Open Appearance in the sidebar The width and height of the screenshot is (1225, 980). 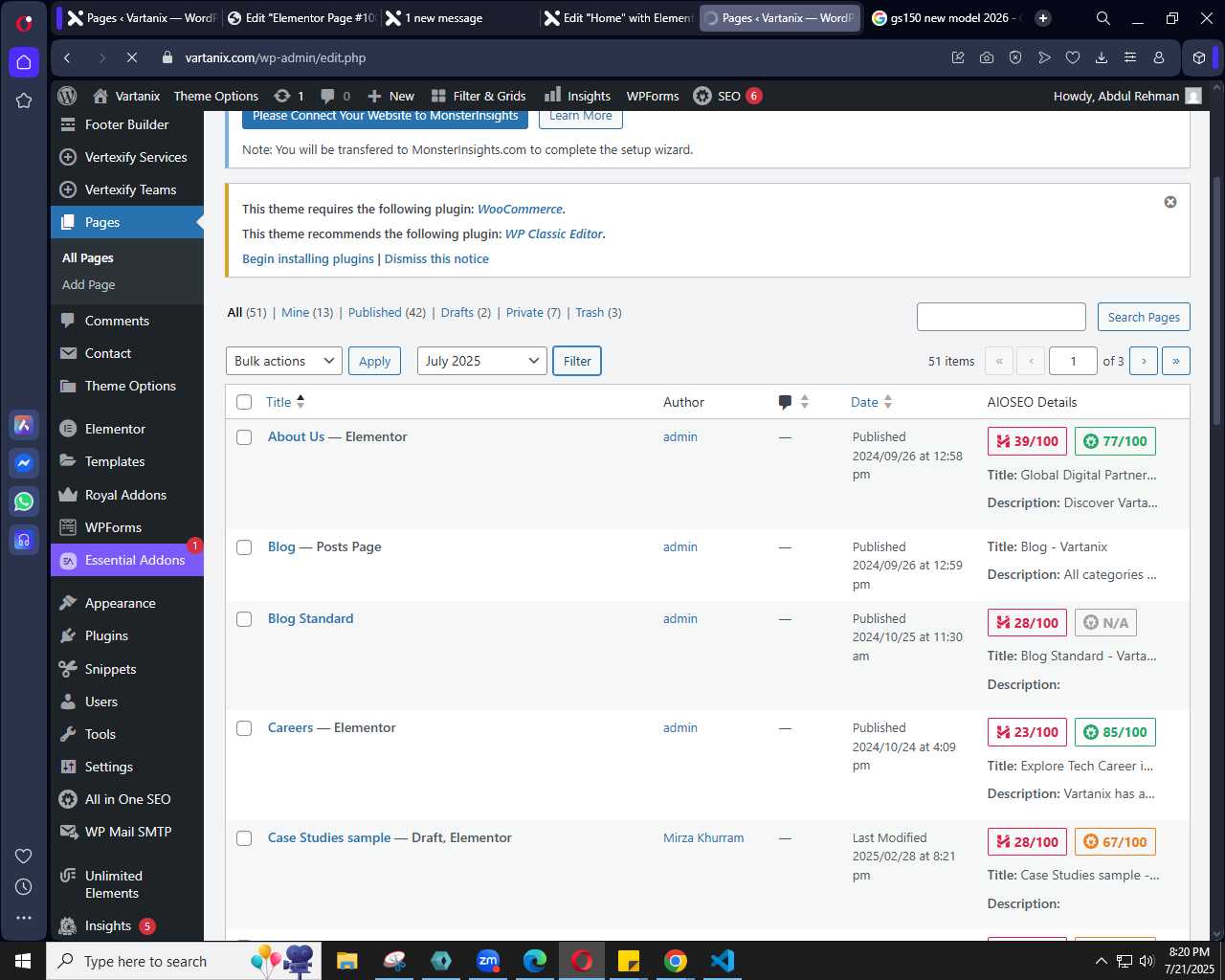[x=120, y=603]
